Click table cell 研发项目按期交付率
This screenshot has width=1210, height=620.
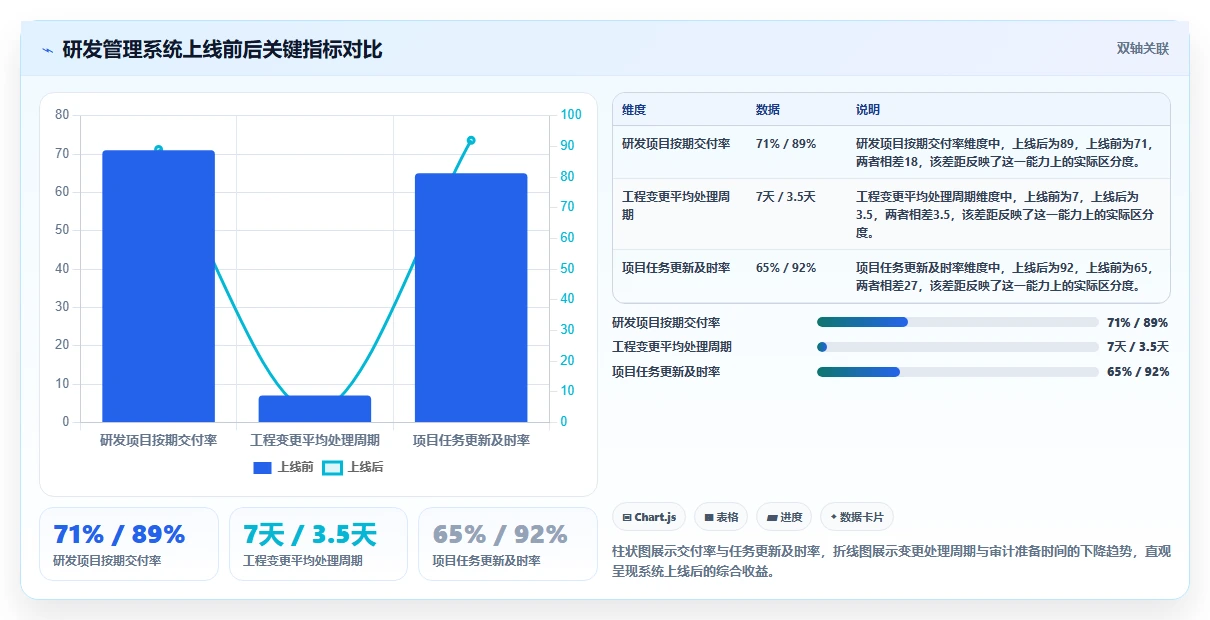(676, 143)
